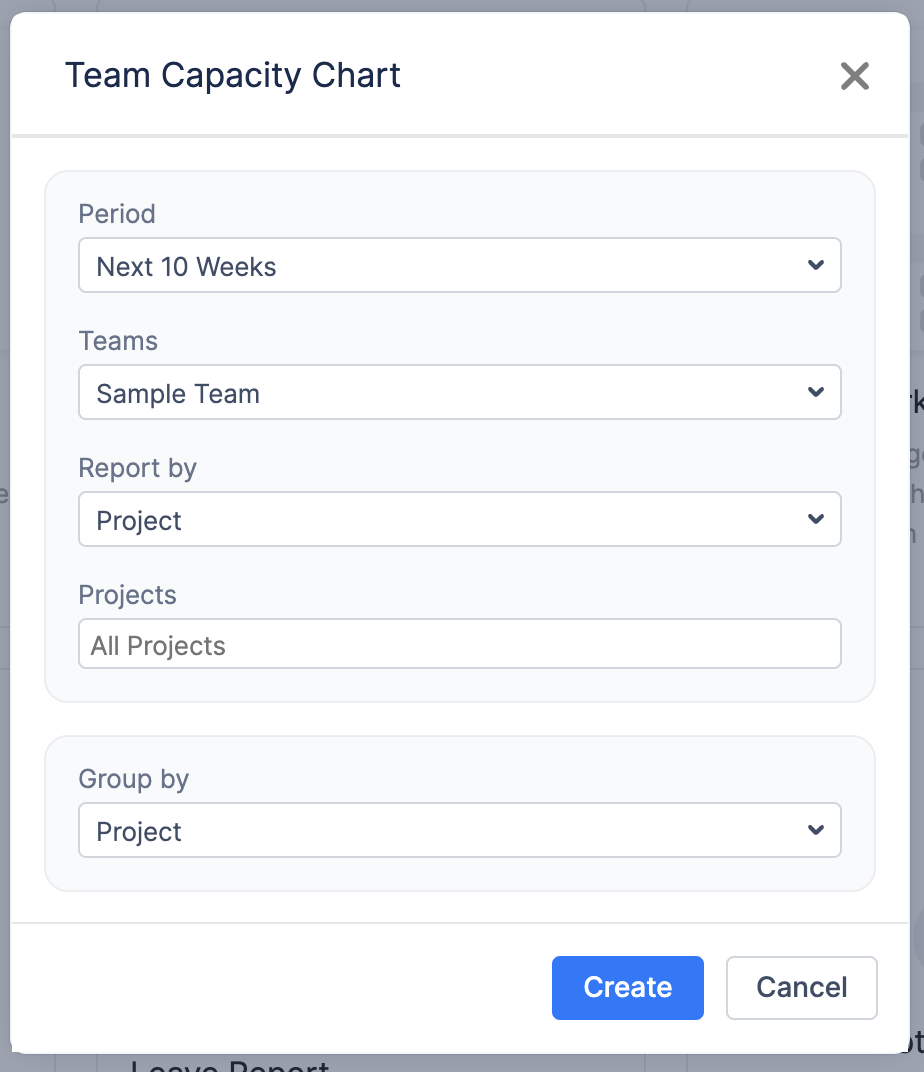The height and width of the screenshot is (1072, 924).
Task: Click the Teams field label
Action: tap(118, 341)
